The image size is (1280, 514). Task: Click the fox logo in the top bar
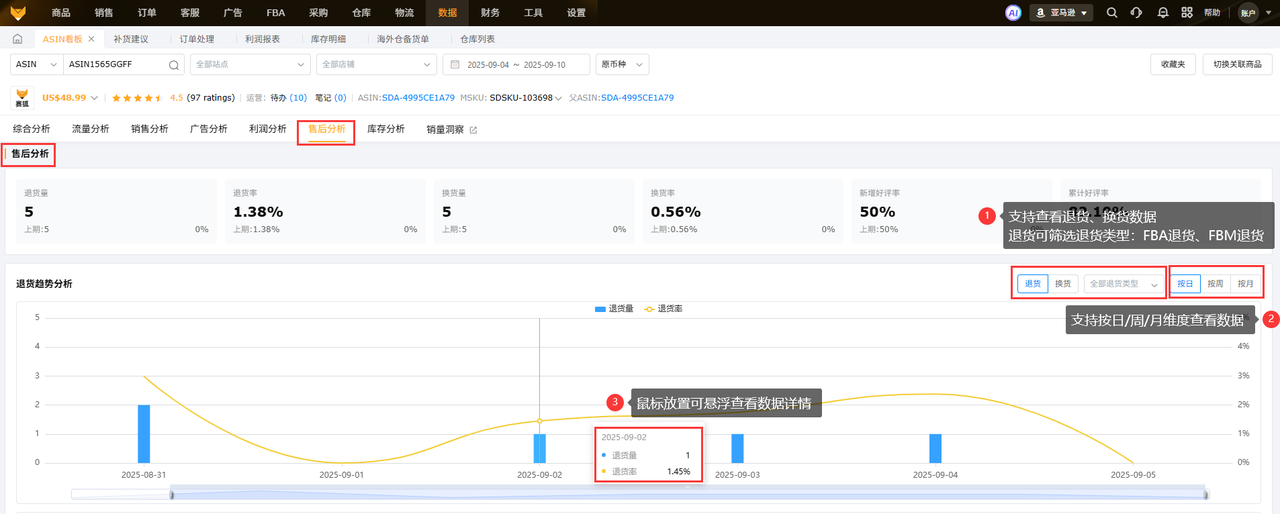[x=17, y=13]
